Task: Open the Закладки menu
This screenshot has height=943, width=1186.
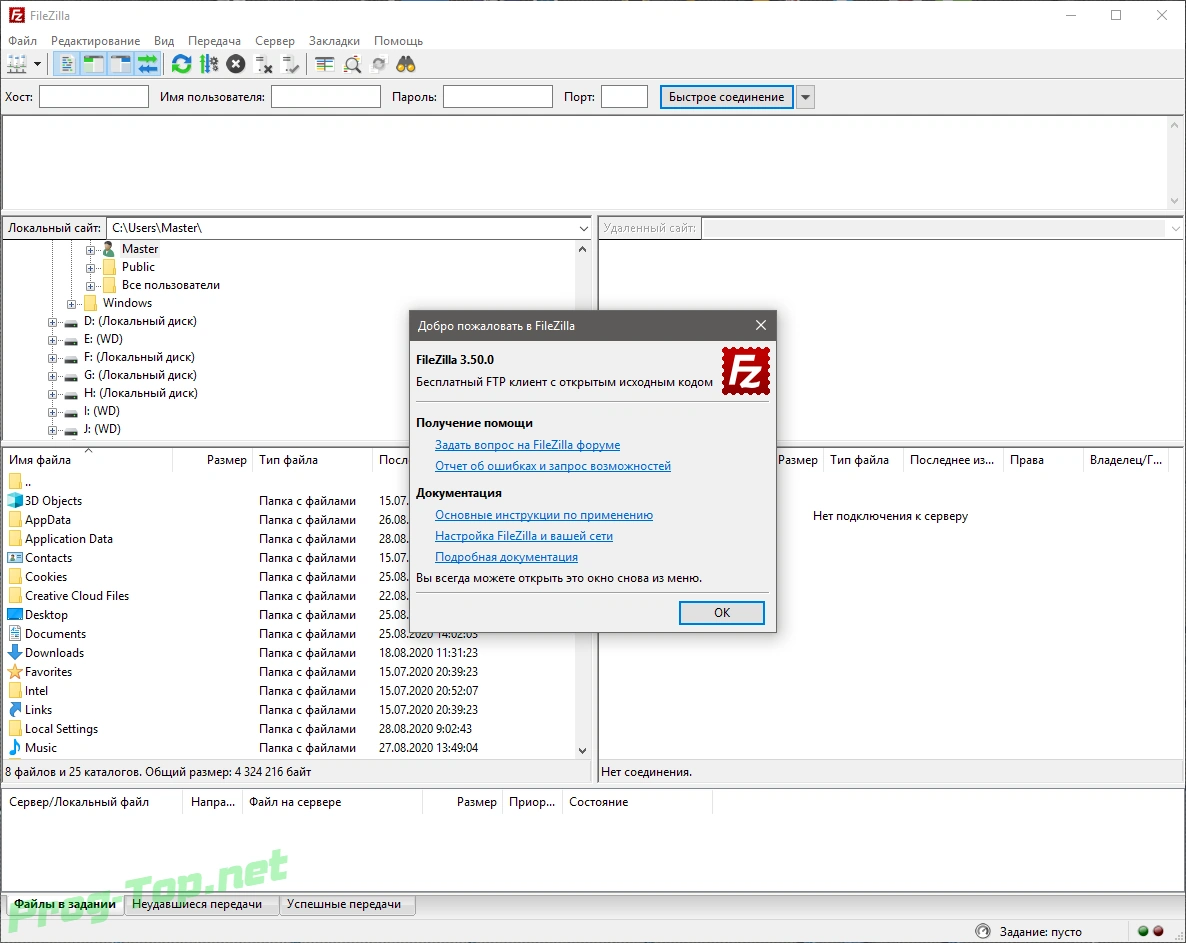Action: (334, 41)
